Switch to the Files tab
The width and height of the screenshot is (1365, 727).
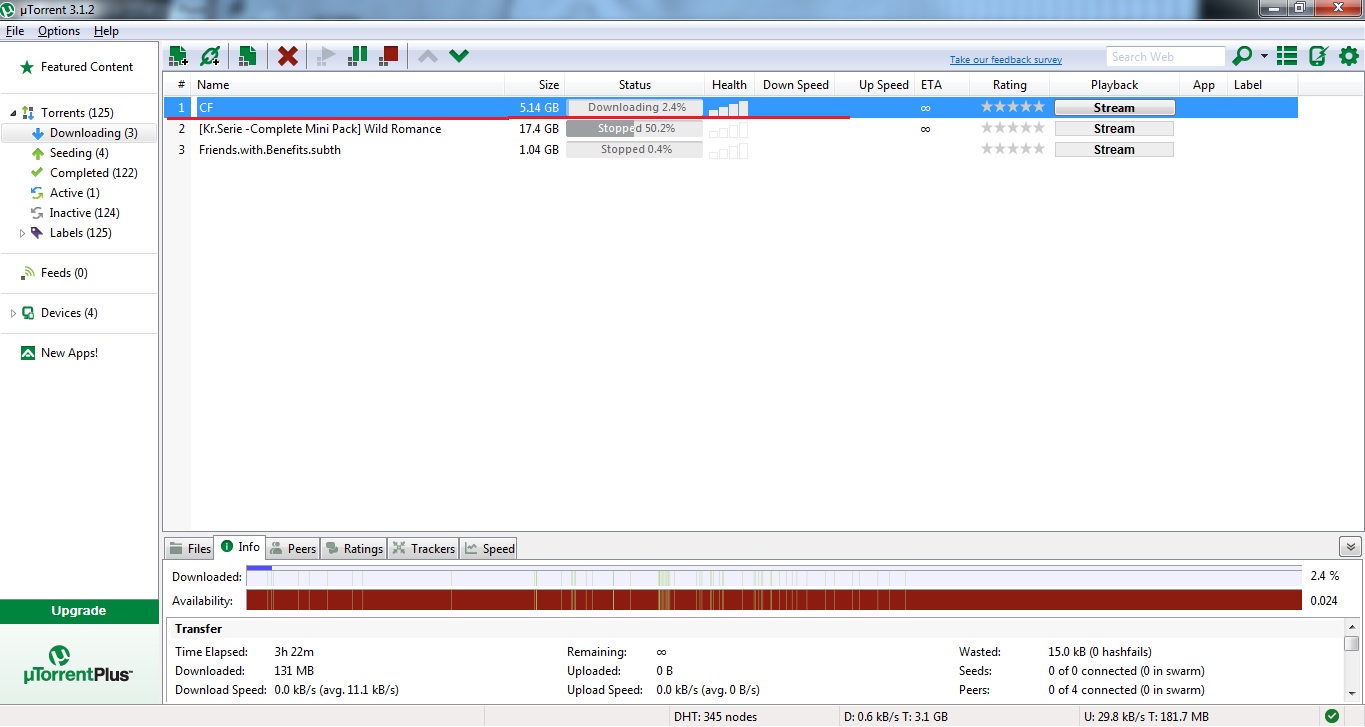189,548
